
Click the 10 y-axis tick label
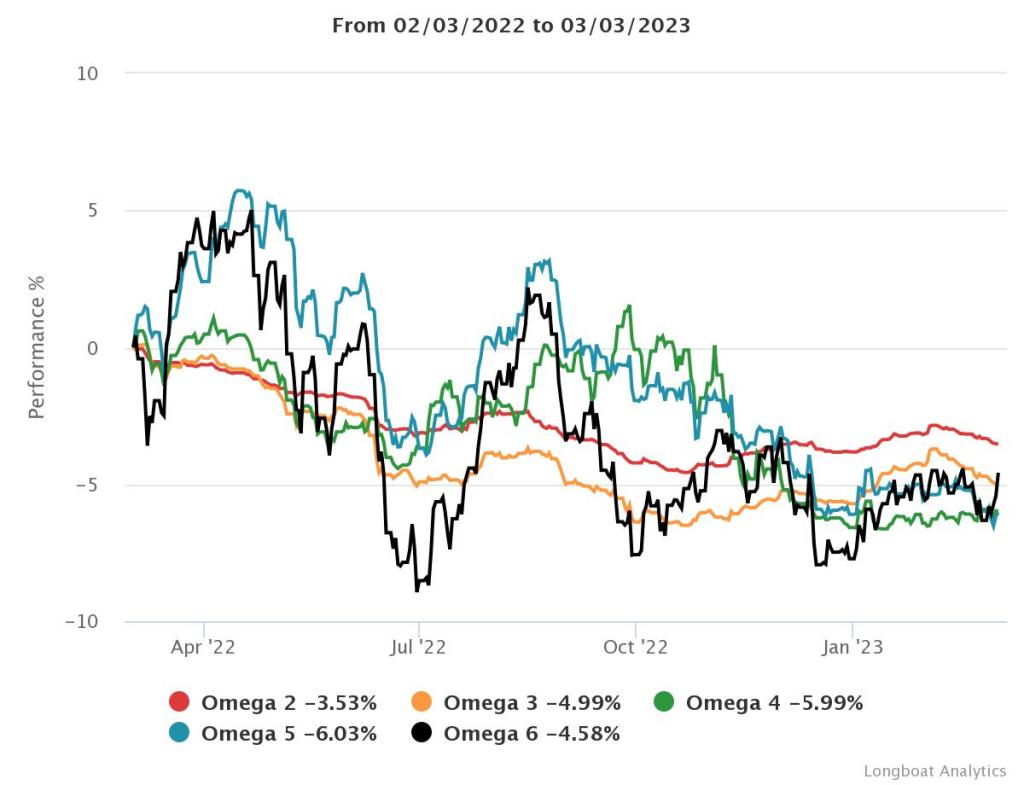pyautogui.click(x=89, y=73)
